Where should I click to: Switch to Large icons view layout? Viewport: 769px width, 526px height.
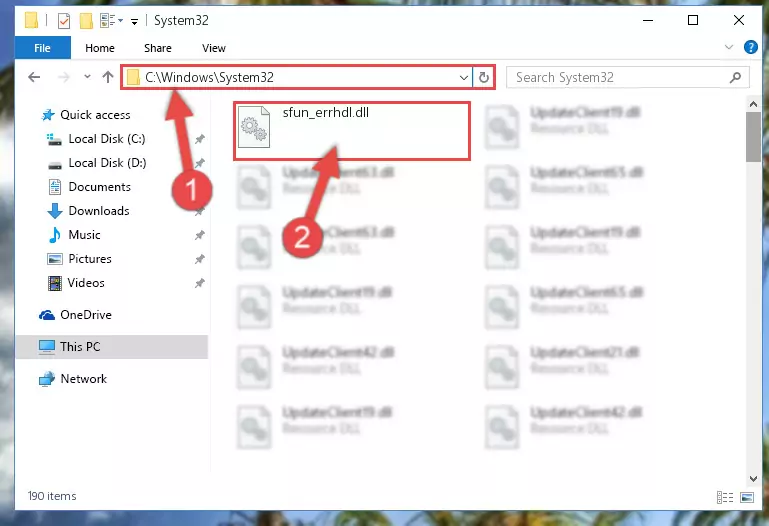pyautogui.click(x=746, y=498)
